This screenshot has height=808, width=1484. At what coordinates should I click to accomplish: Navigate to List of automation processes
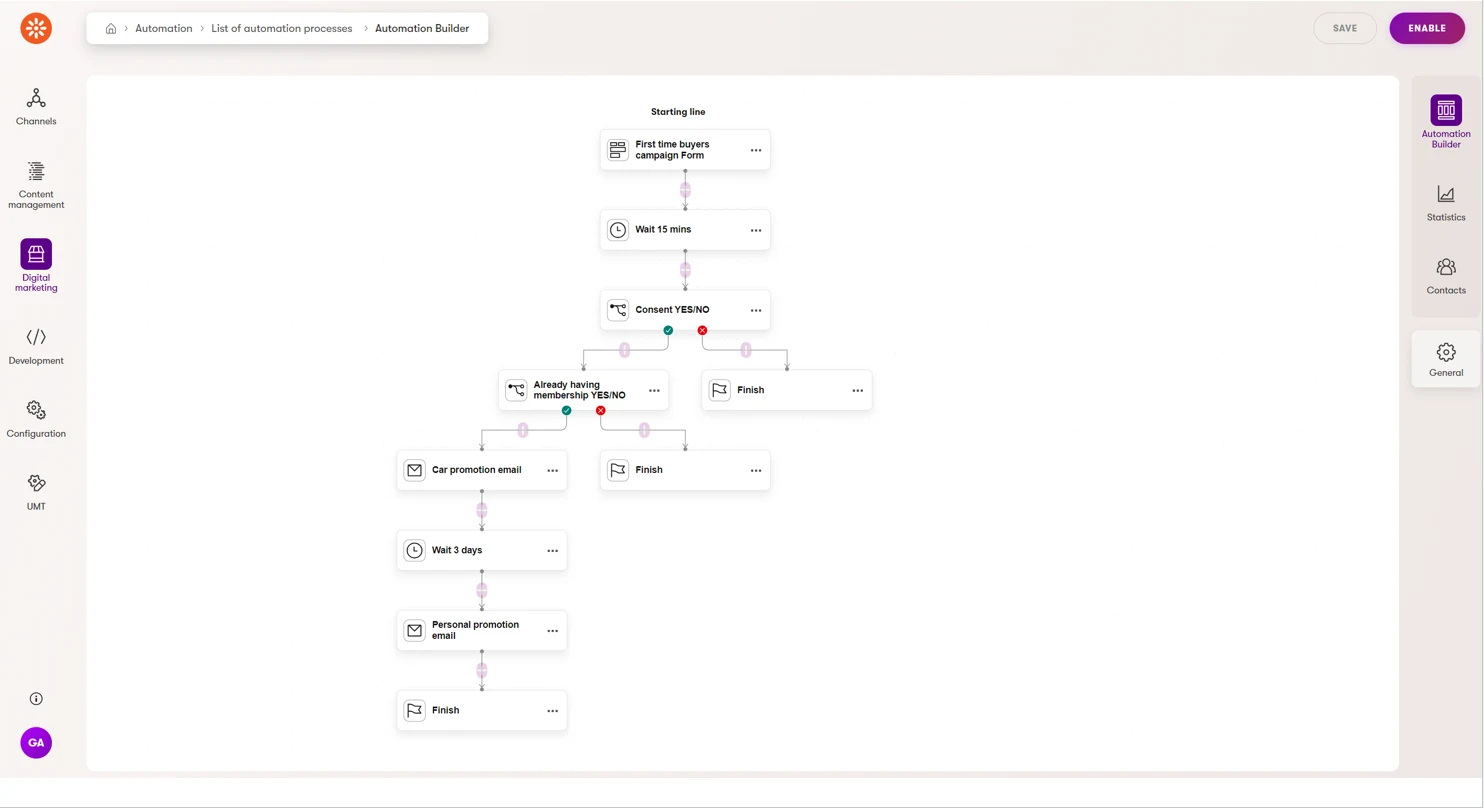click(x=281, y=28)
